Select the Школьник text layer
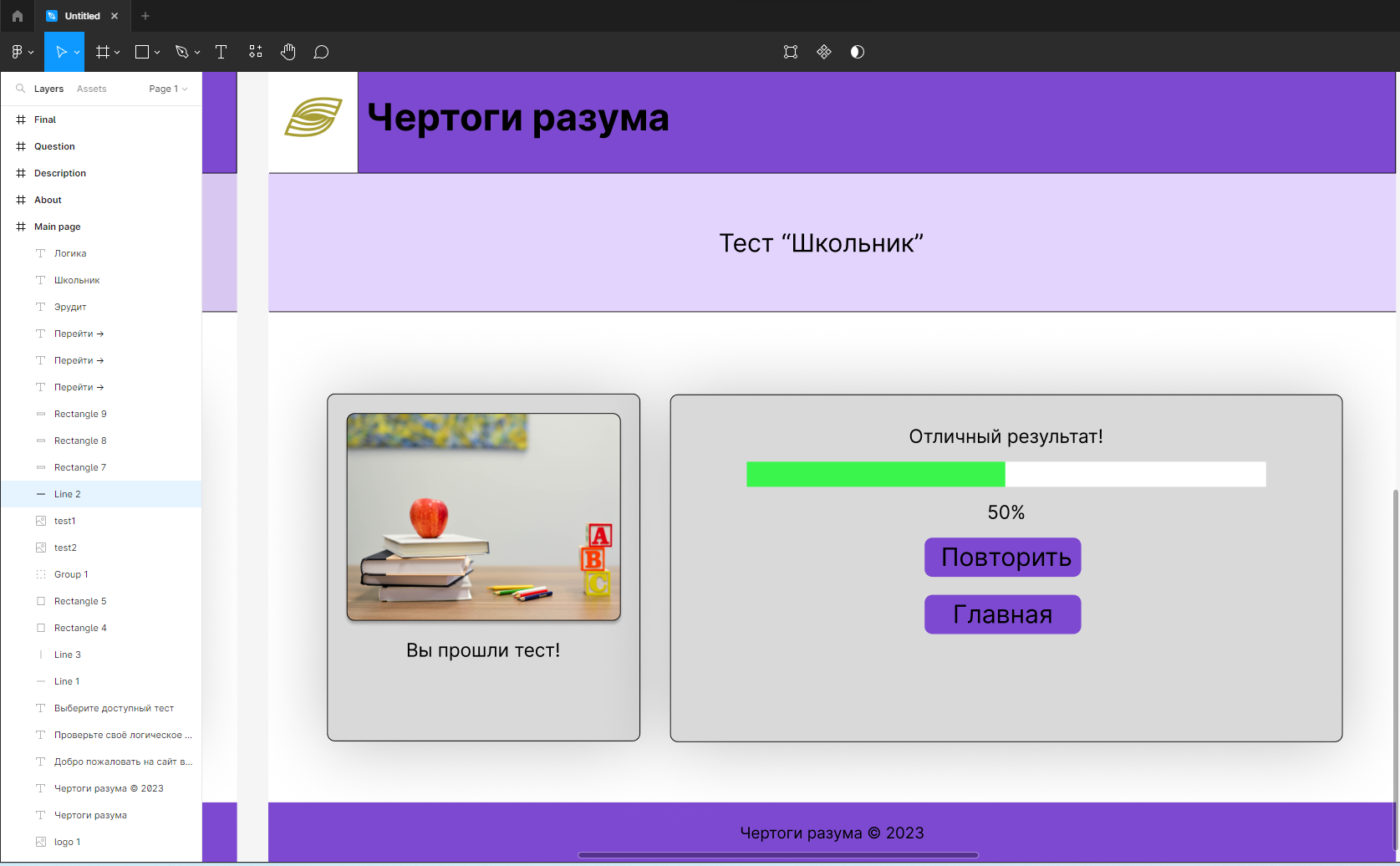Image resolution: width=1400 pixels, height=866 pixels. pos(101,280)
